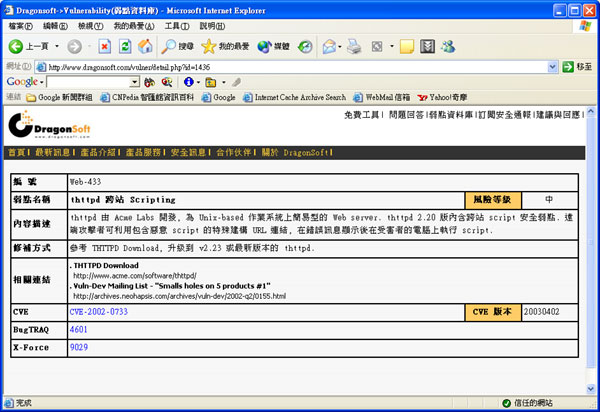Follow the BugTRAQ 4601 link
Viewport: 600px width, 412px height.
pyautogui.click(x=79, y=329)
